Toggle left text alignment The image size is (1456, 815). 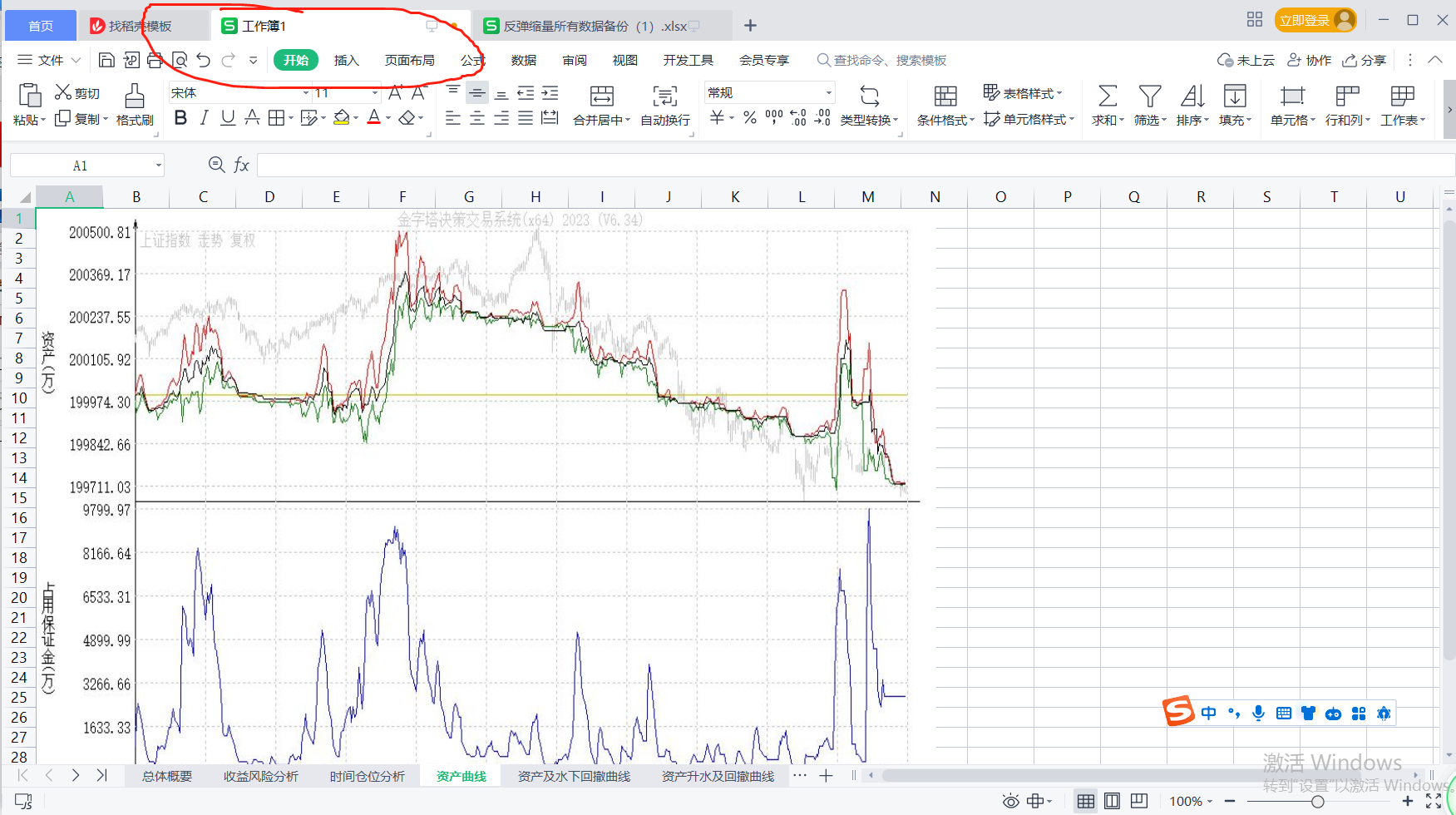pyautogui.click(x=453, y=118)
